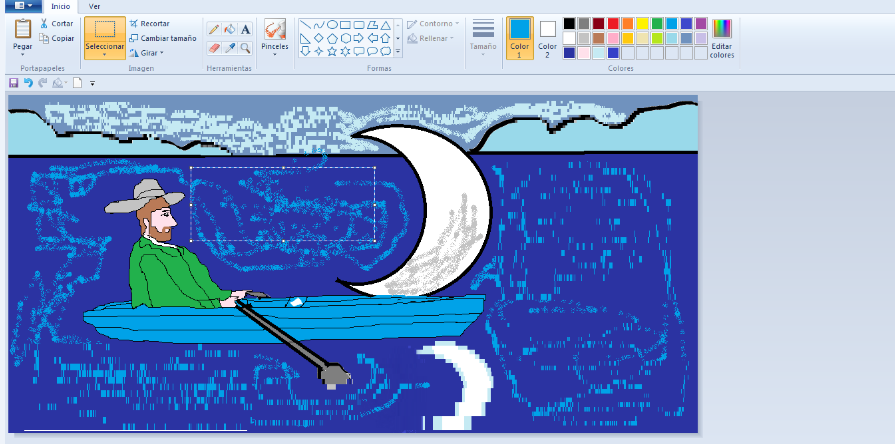Screen dimensions: 895x444
Task: Click inside the dashed selection on canvas
Action: point(283,204)
